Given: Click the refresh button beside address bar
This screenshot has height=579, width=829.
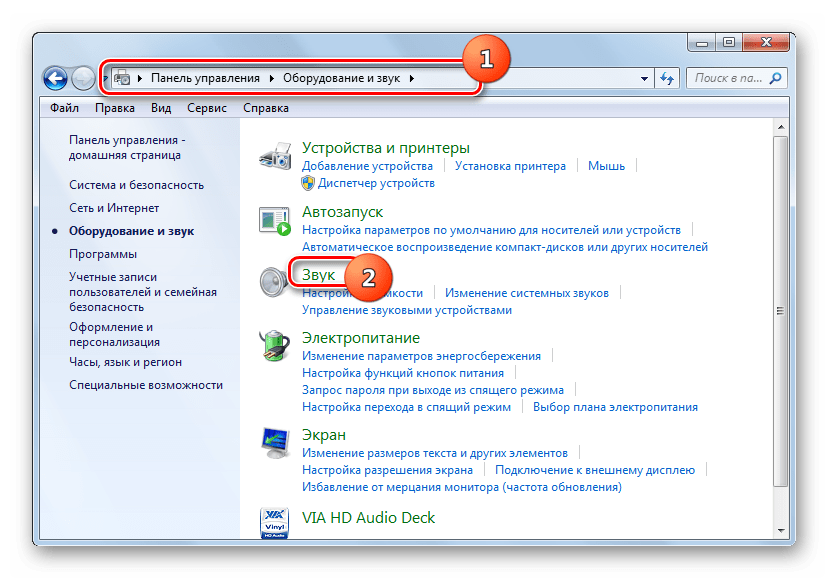Looking at the screenshot, I should coord(667,78).
